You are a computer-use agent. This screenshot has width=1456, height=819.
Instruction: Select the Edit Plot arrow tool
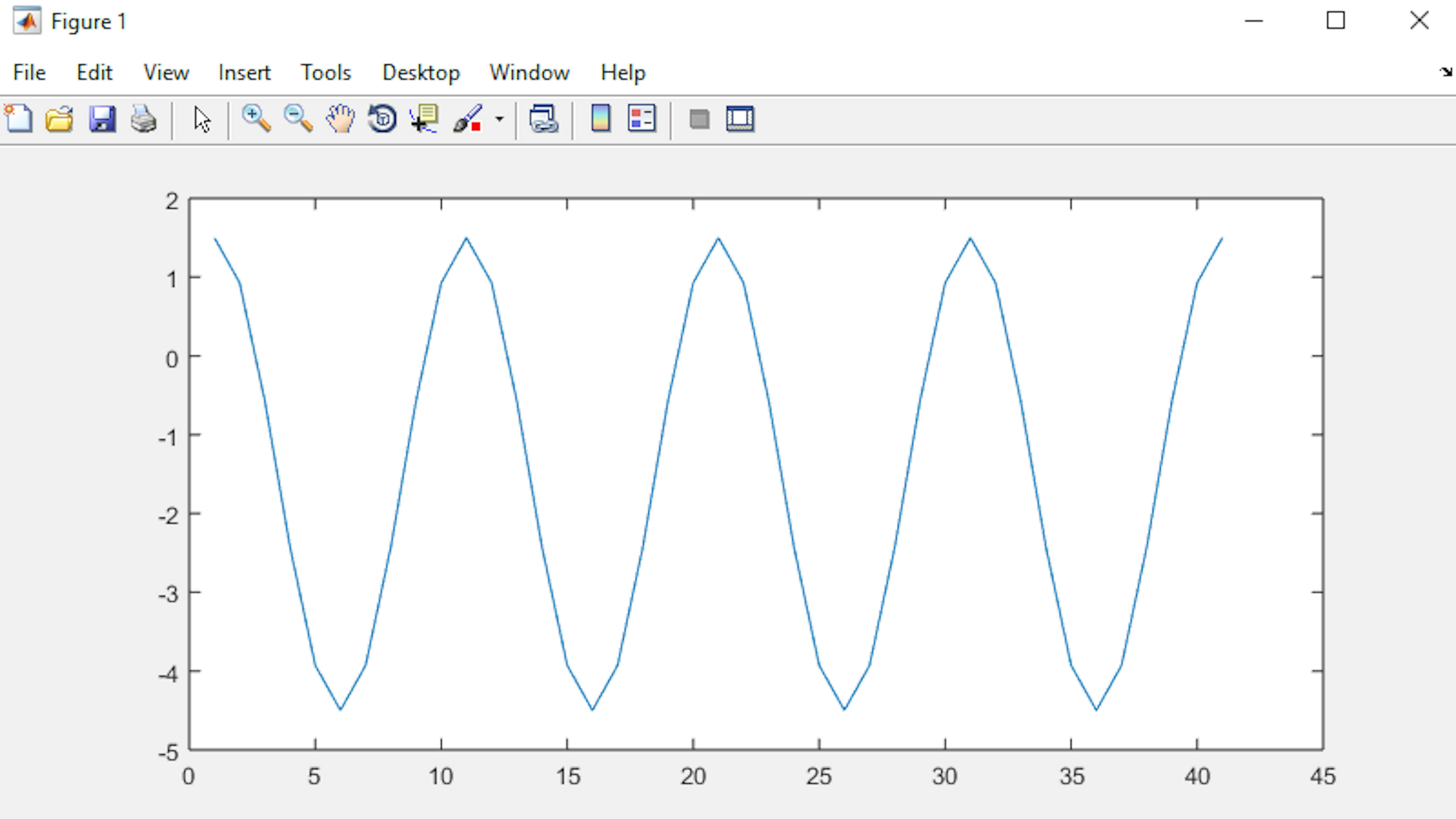tap(202, 119)
